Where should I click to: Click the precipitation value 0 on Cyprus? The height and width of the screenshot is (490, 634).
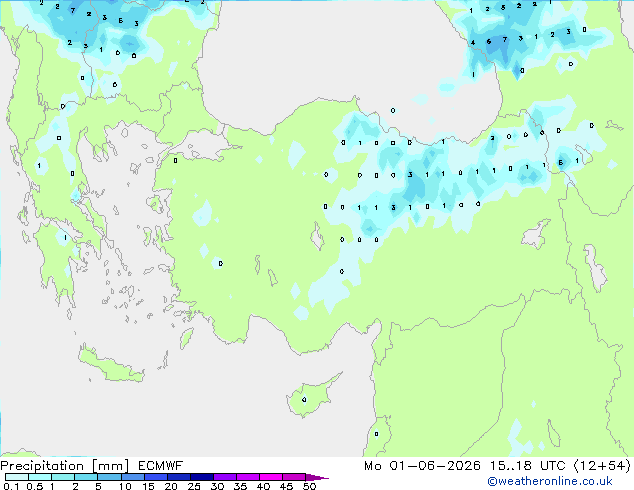(x=304, y=399)
